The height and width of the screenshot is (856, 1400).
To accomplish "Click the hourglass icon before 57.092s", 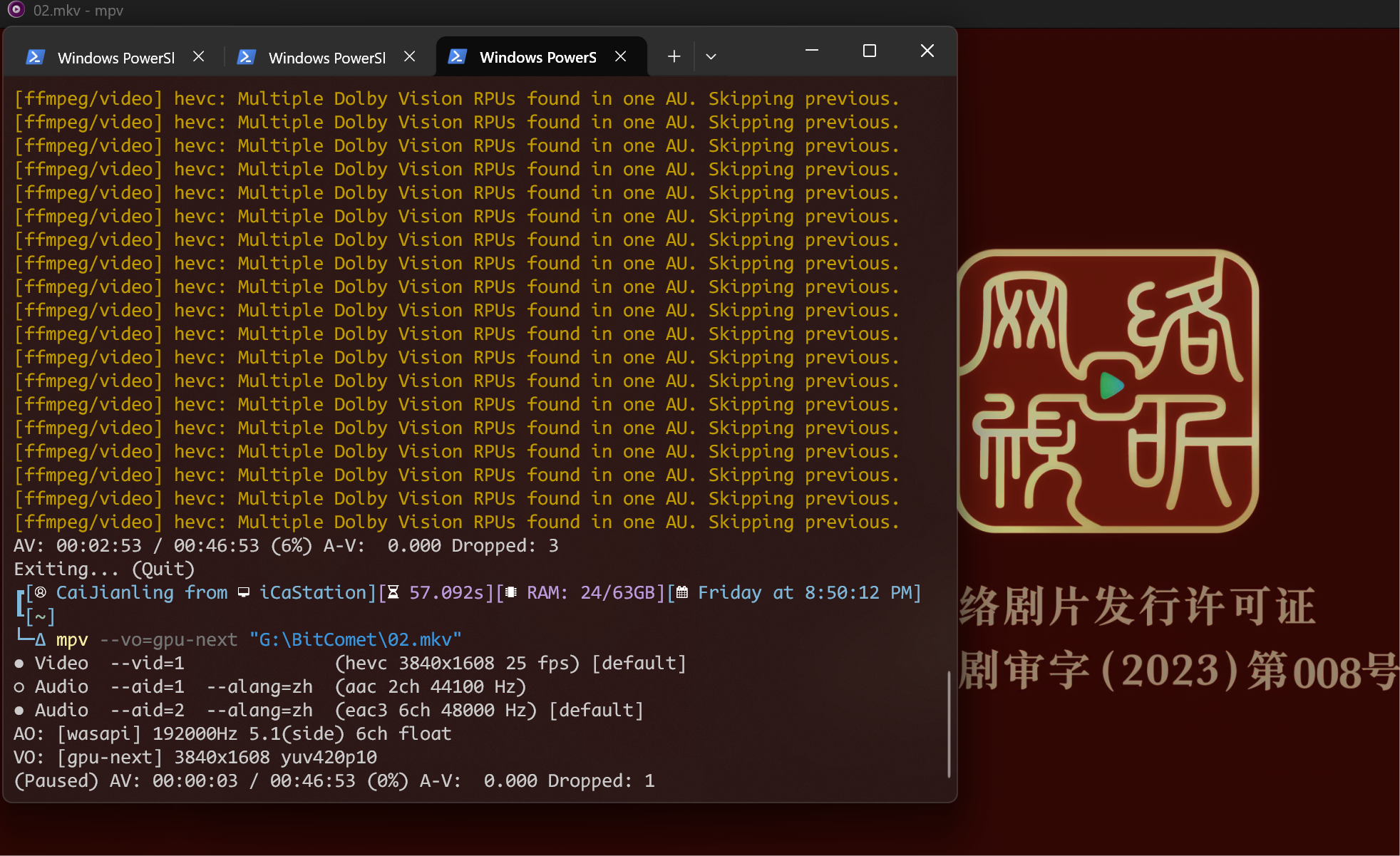I will click(x=393, y=592).
